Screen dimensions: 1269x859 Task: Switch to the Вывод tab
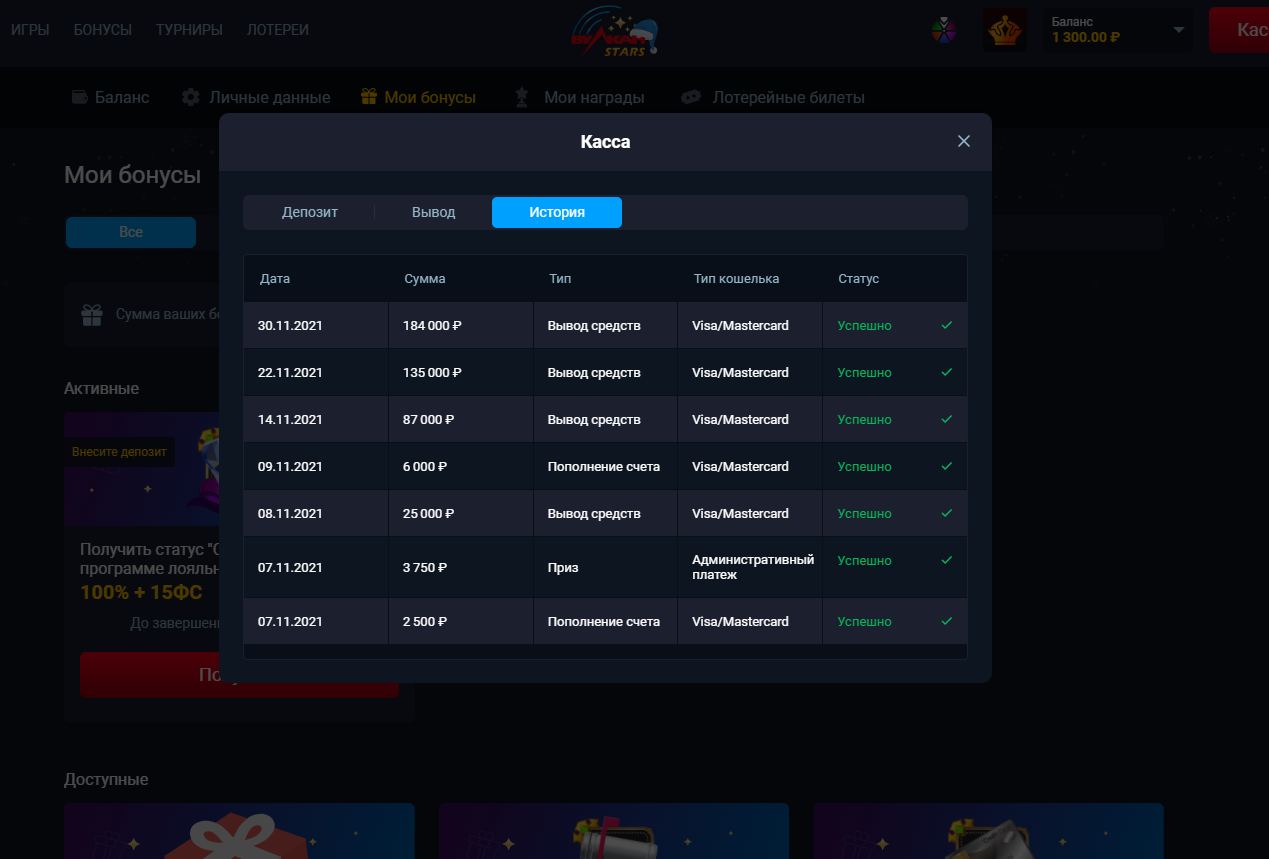(x=433, y=212)
